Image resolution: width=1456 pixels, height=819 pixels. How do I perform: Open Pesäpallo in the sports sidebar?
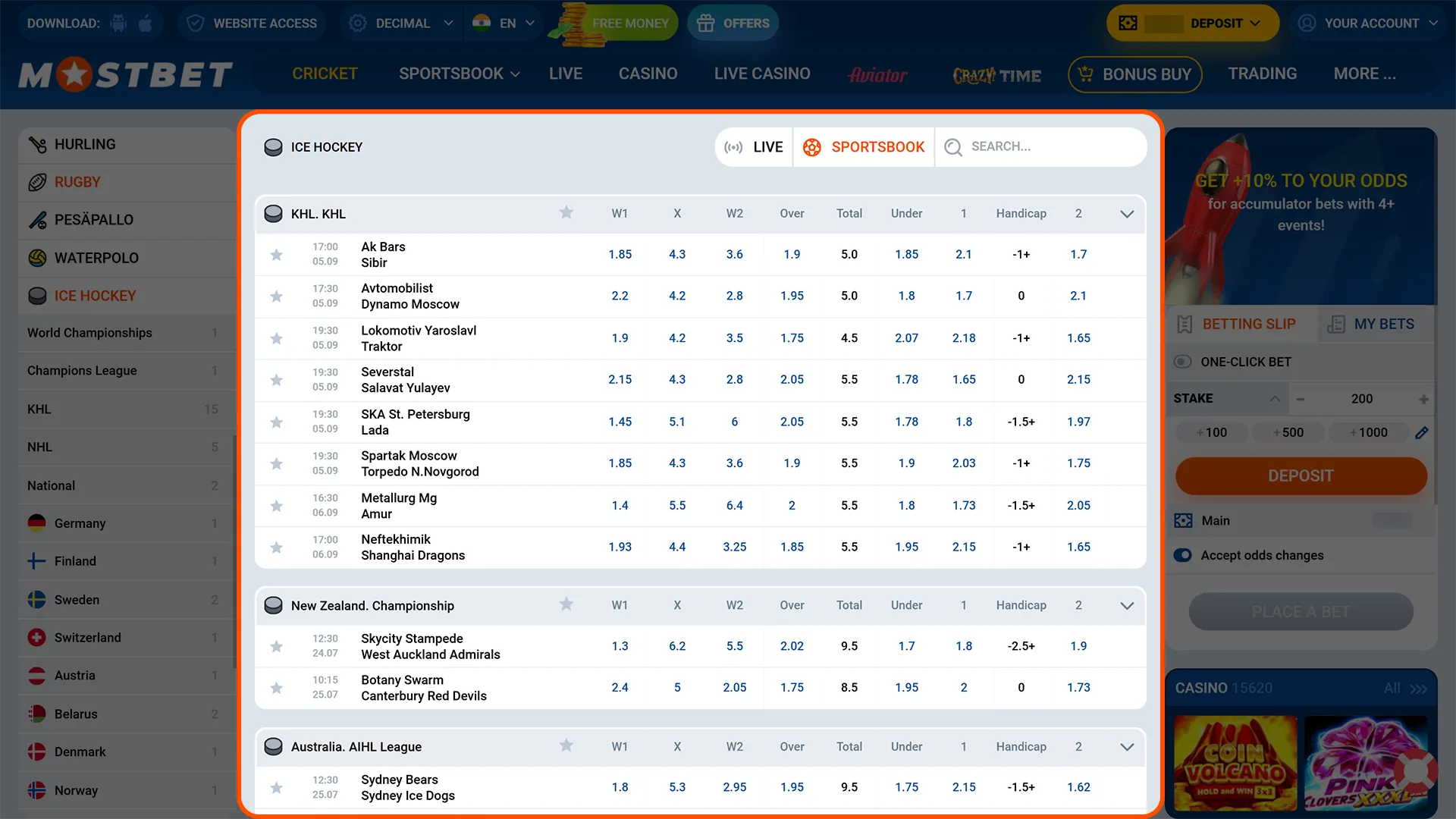point(126,220)
